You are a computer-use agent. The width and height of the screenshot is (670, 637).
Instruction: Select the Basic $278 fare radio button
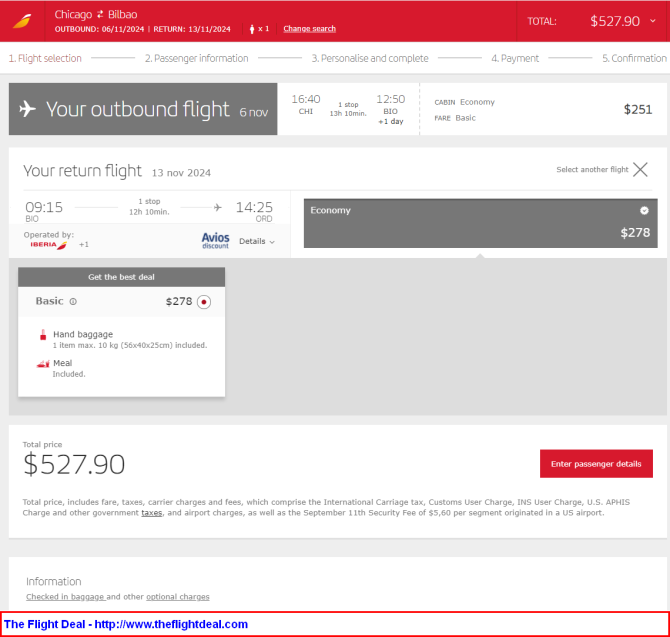click(x=204, y=302)
